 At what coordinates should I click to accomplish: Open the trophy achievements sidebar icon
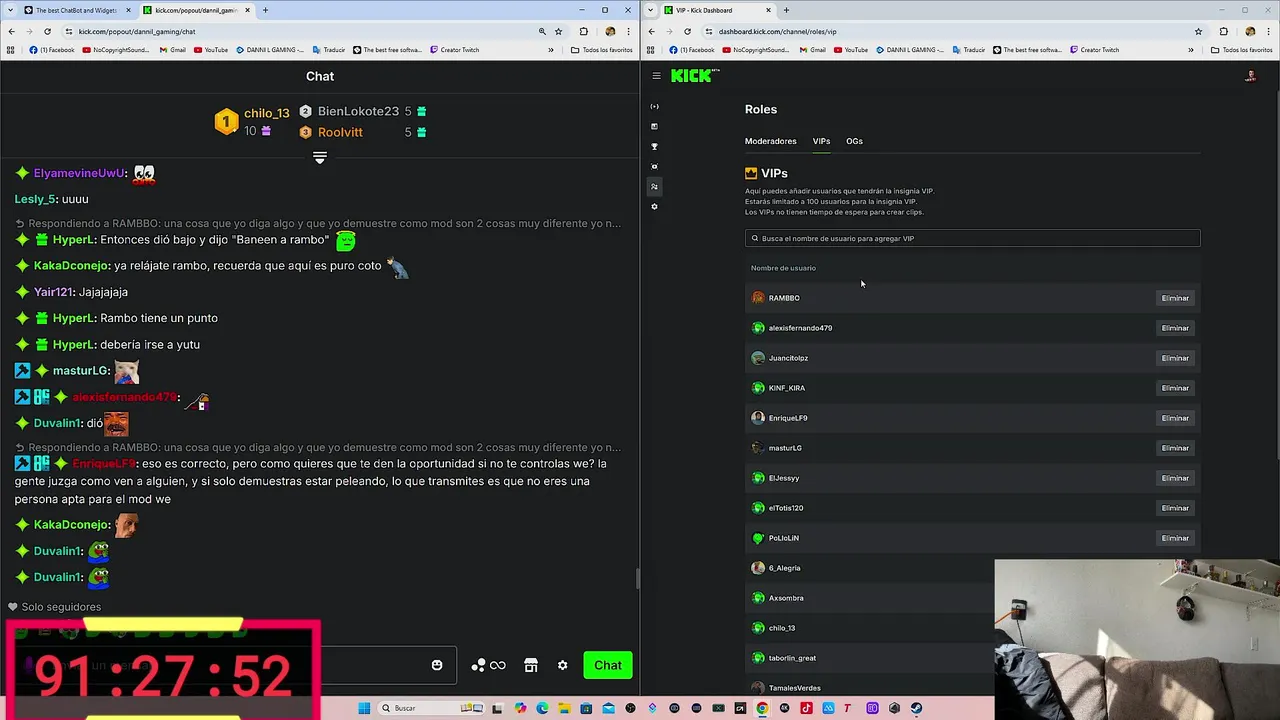pyautogui.click(x=655, y=146)
